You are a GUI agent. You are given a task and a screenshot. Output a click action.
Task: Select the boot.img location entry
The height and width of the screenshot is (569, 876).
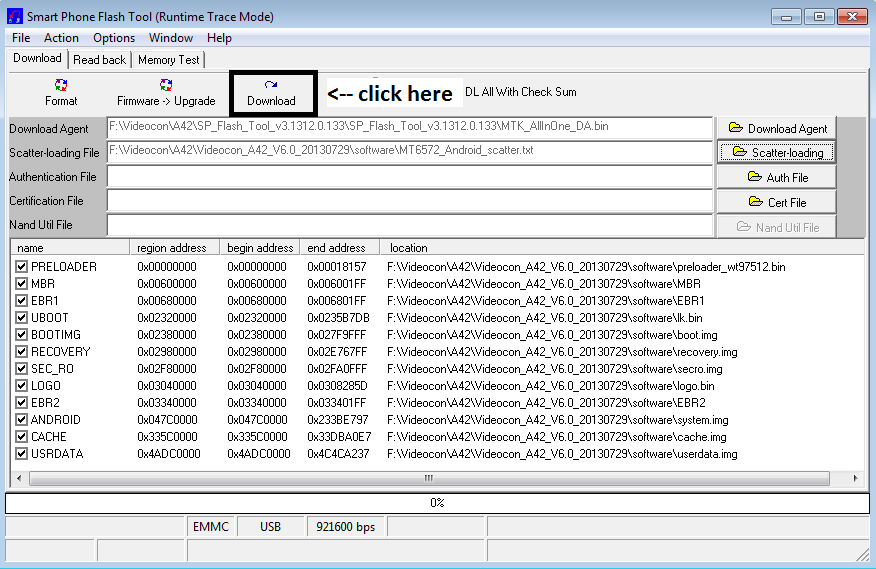552,335
